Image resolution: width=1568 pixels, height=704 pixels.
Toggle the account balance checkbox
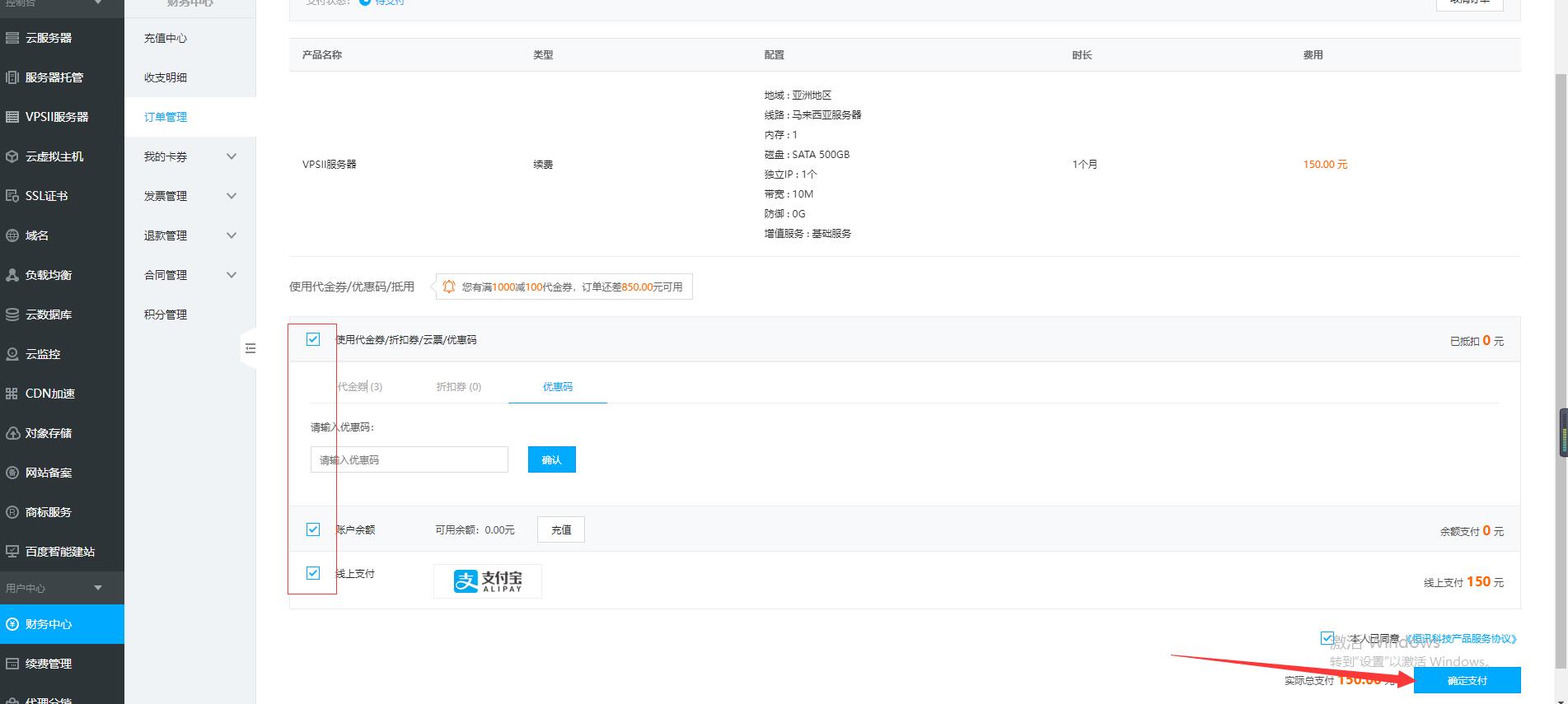pos(313,529)
